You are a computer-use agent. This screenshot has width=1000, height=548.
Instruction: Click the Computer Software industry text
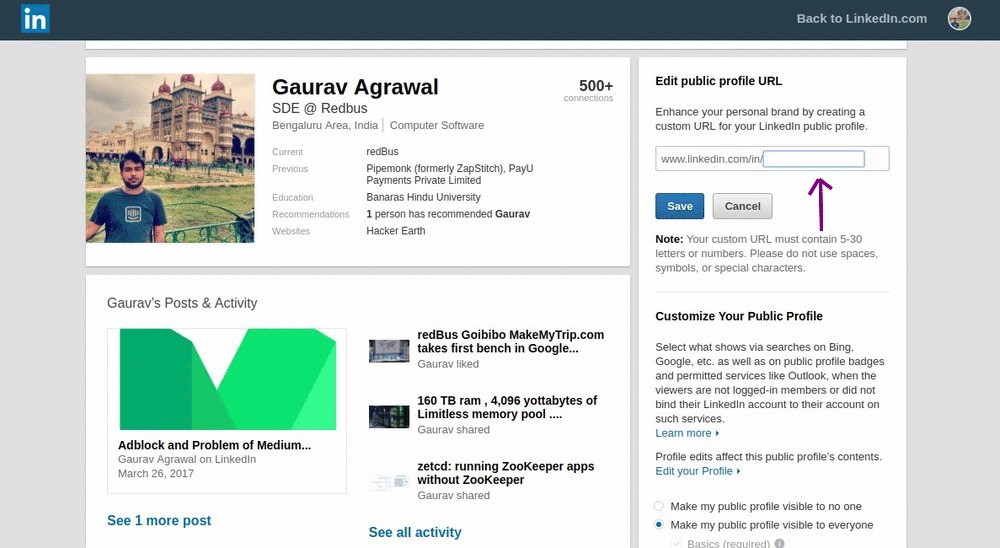(x=437, y=125)
